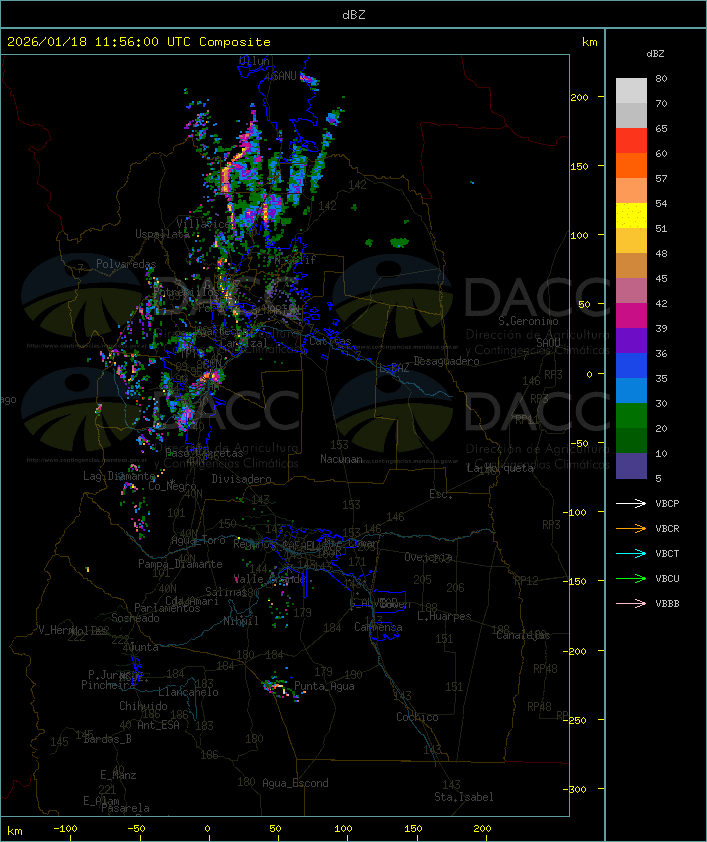Click the white VBCP arrow icon

631,503
